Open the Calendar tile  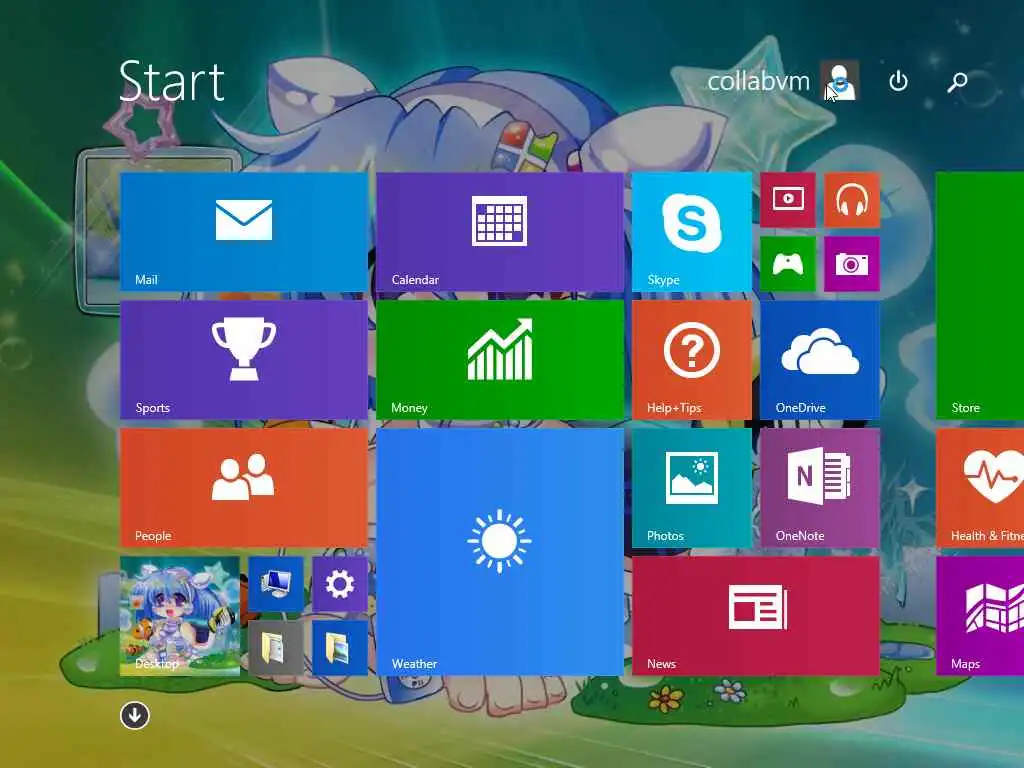(x=500, y=232)
